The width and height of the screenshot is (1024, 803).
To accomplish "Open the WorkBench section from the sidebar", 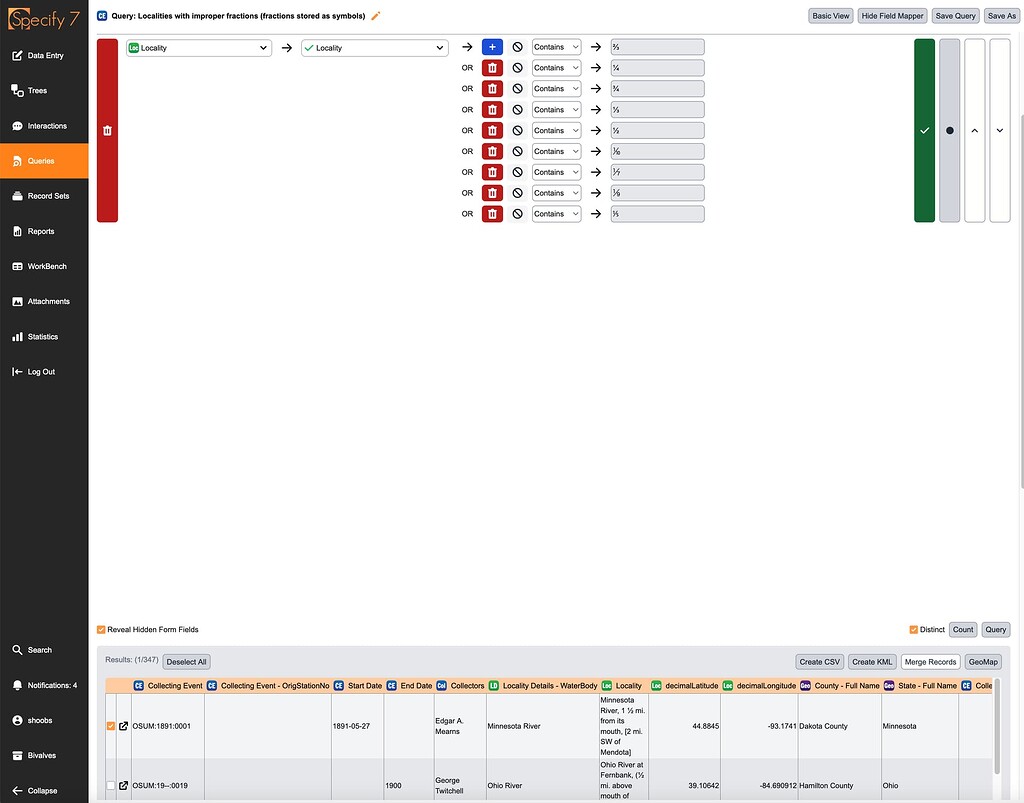I will click(x=40, y=266).
